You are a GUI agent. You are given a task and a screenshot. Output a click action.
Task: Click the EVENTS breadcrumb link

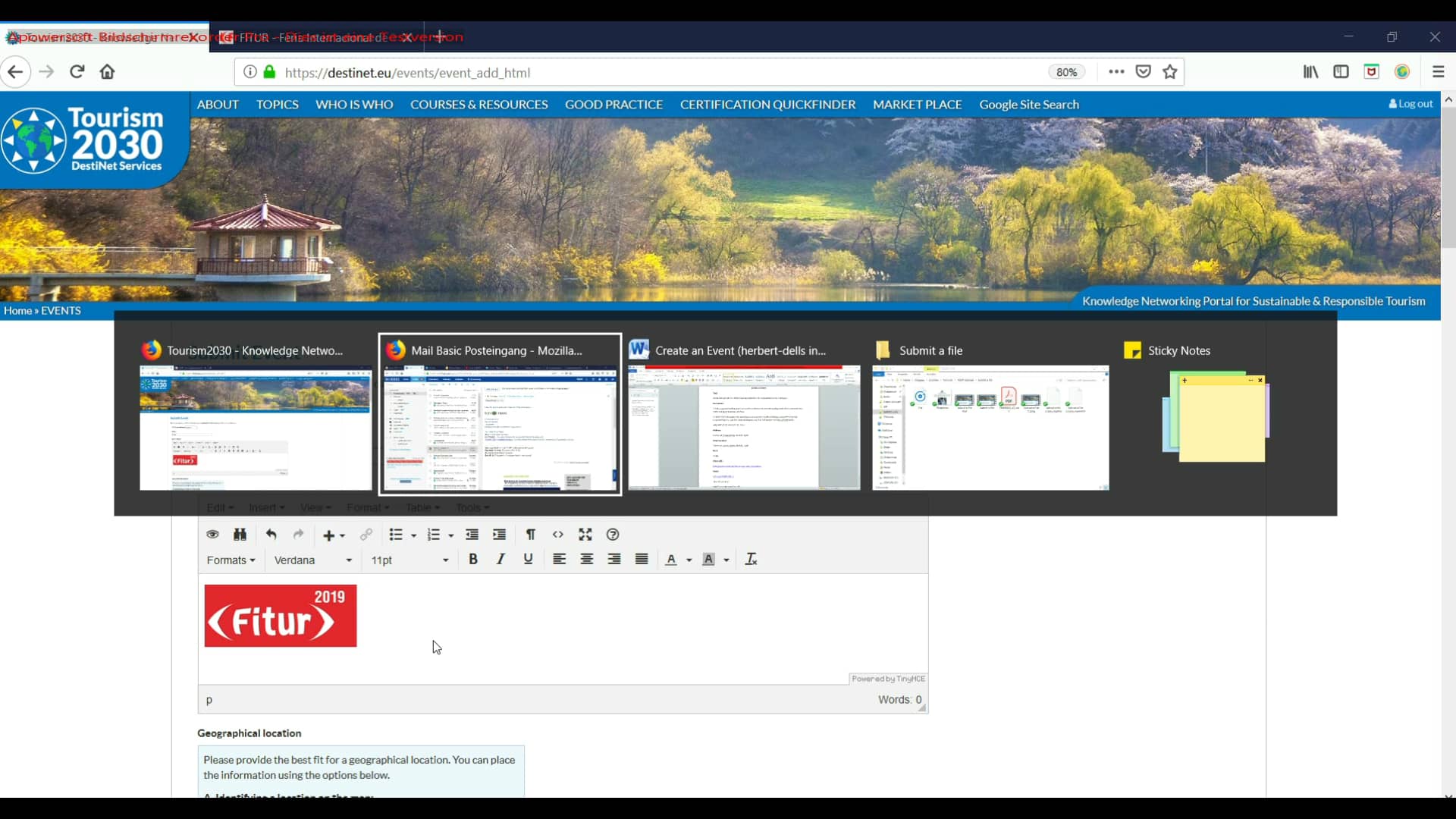click(x=61, y=311)
